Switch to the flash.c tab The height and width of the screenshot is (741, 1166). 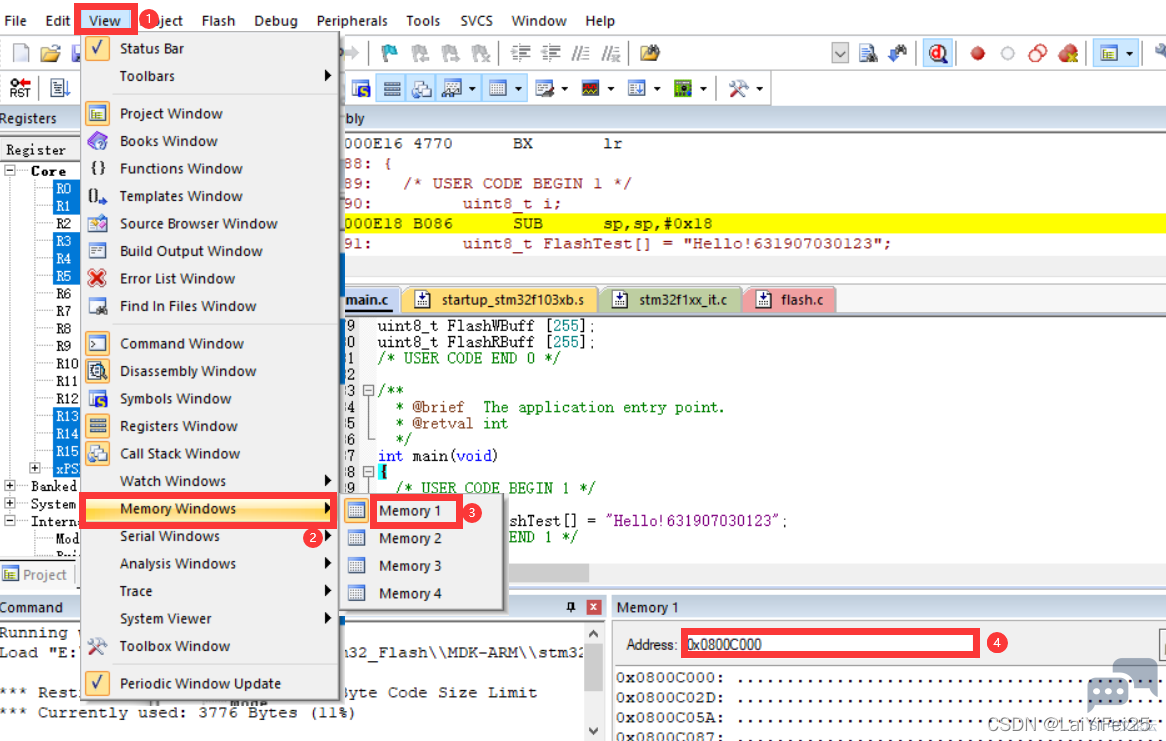click(x=790, y=300)
